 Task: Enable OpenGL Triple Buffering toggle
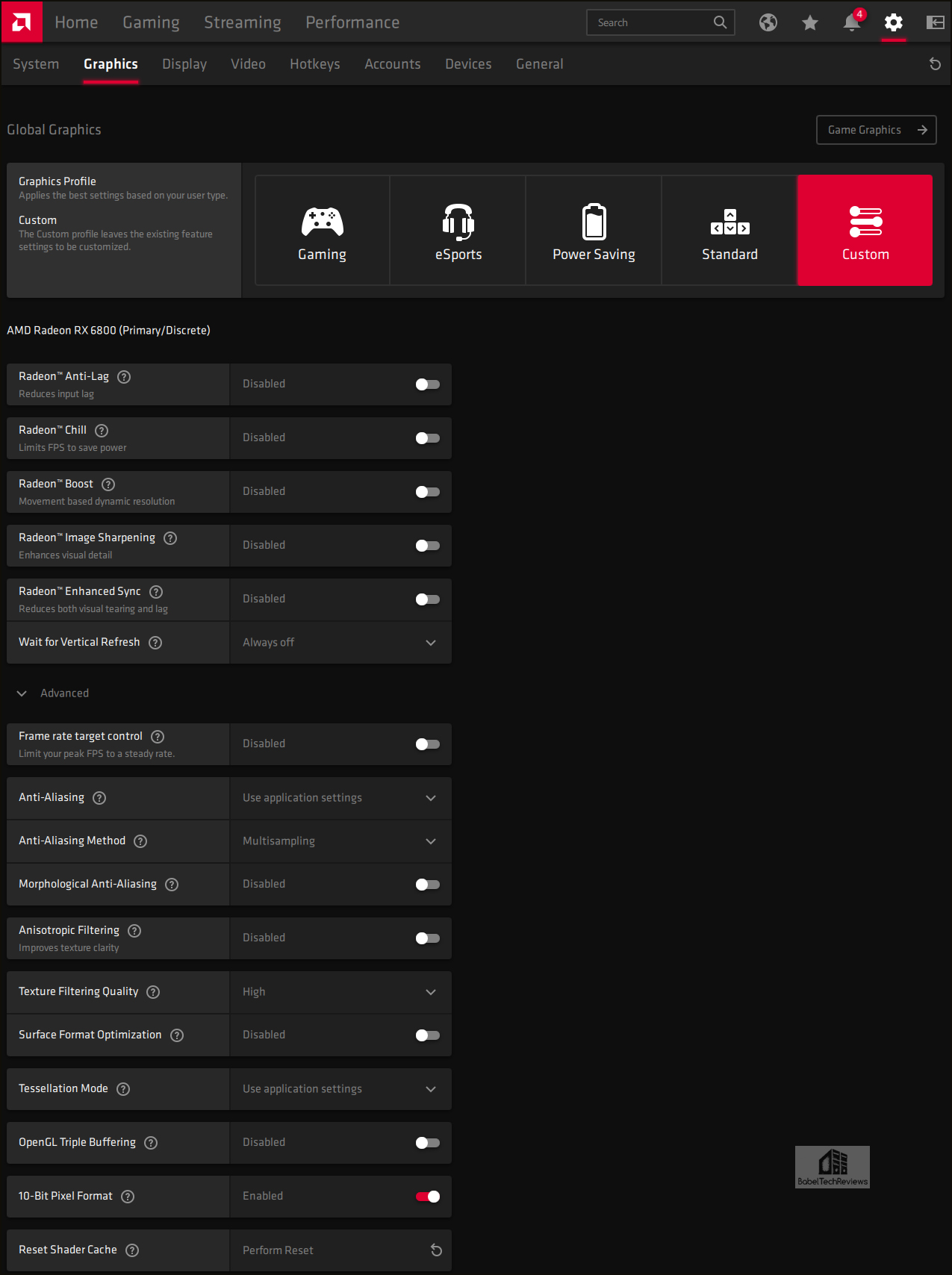428,1143
